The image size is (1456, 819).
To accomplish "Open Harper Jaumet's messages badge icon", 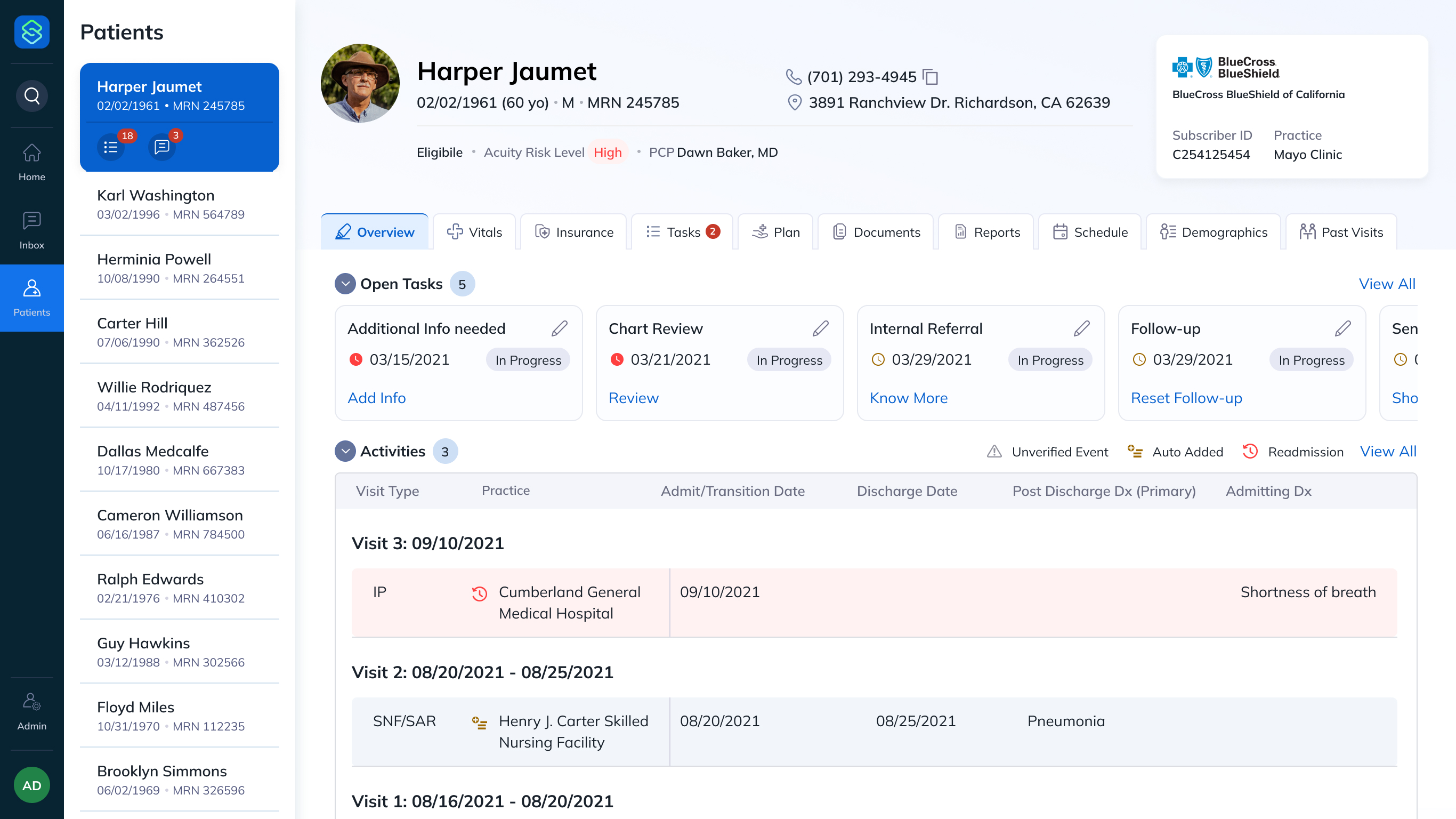I will (x=162, y=147).
